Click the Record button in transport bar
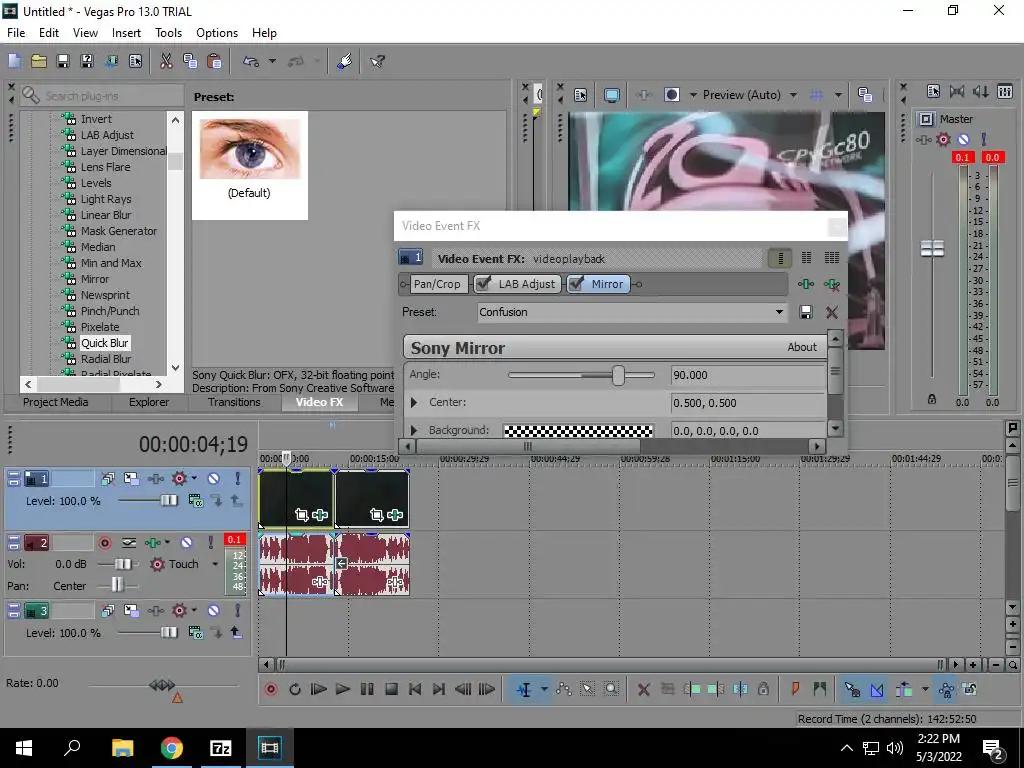Image resolution: width=1024 pixels, height=768 pixels. tap(270, 689)
